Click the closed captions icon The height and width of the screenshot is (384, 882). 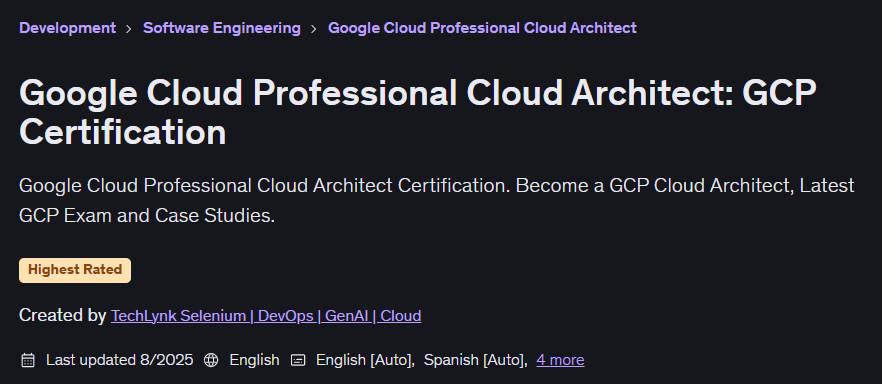coord(298,360)
